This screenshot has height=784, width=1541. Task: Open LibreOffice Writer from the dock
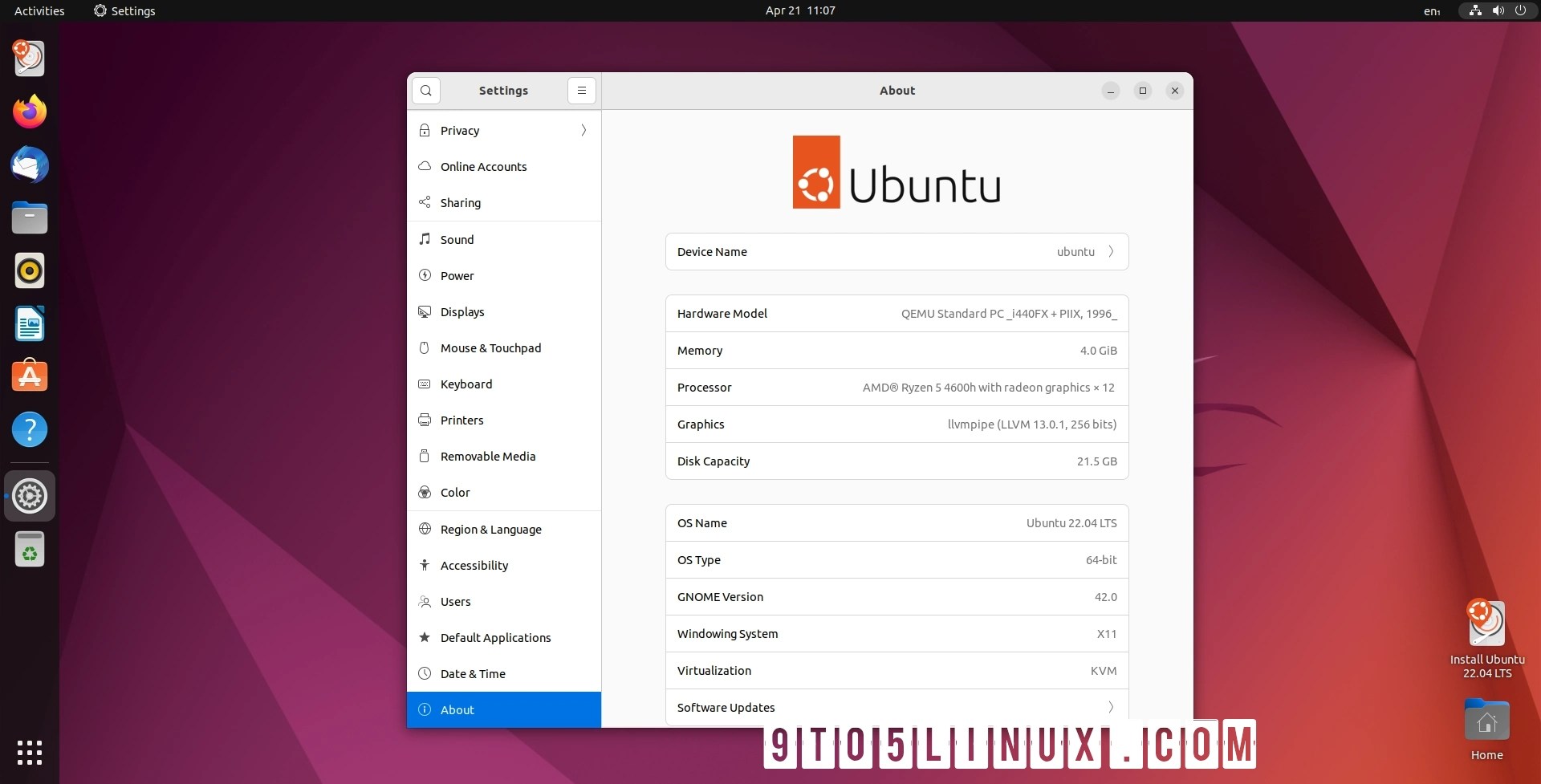29,323
